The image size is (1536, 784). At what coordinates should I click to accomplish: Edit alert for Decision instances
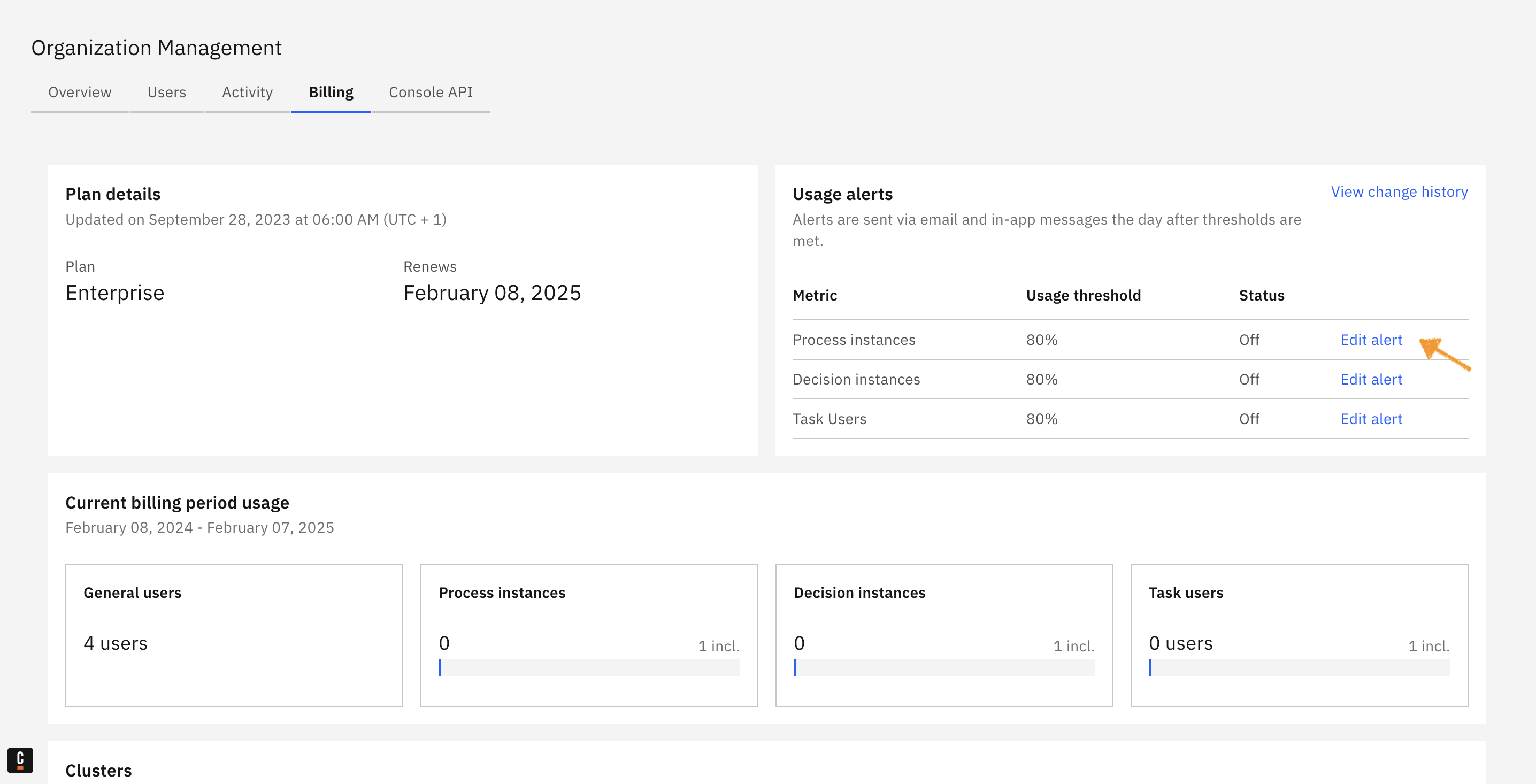pos(1371,379)
